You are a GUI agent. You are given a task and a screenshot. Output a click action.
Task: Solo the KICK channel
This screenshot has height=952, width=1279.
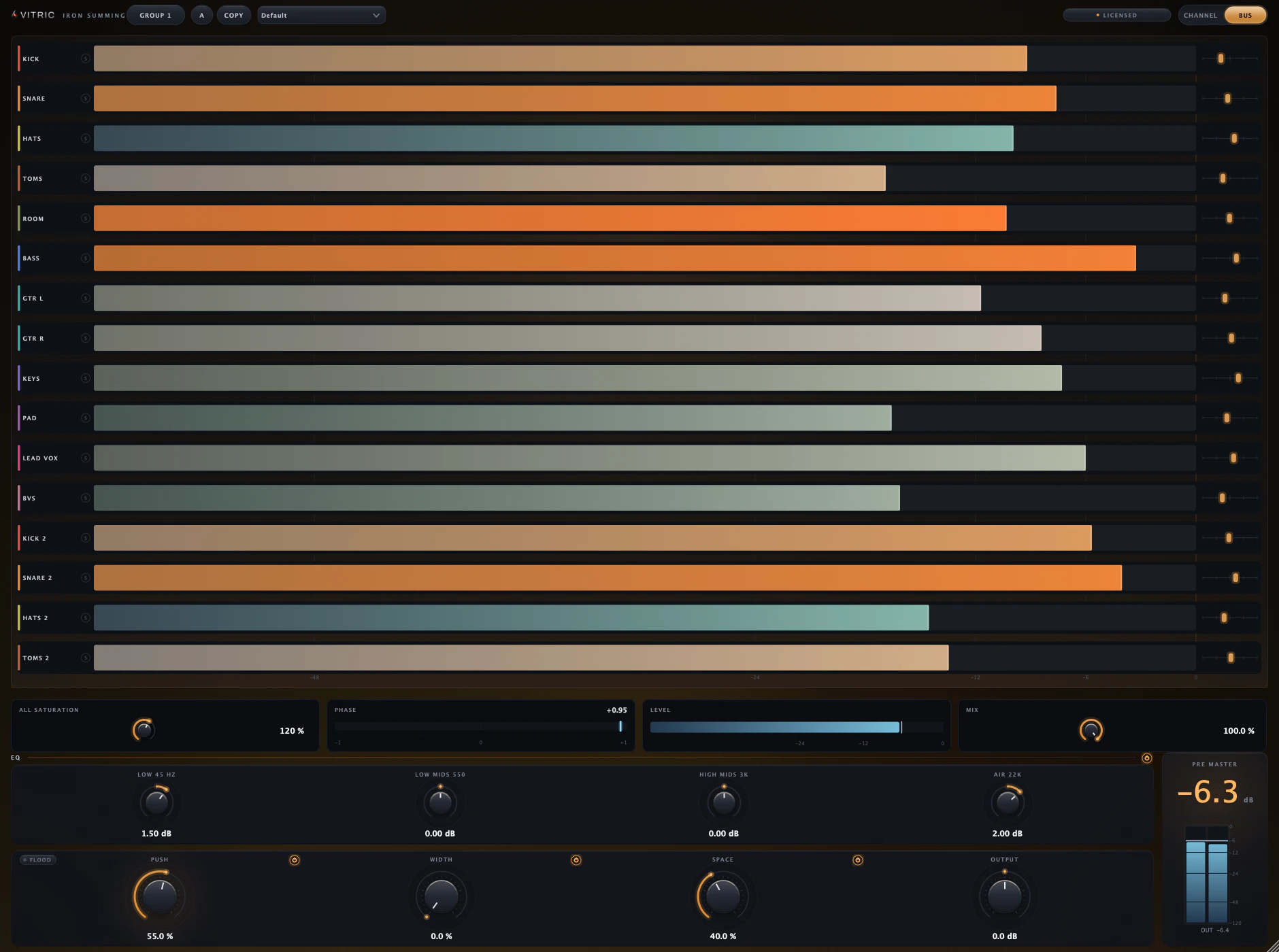tap(85, 58)
